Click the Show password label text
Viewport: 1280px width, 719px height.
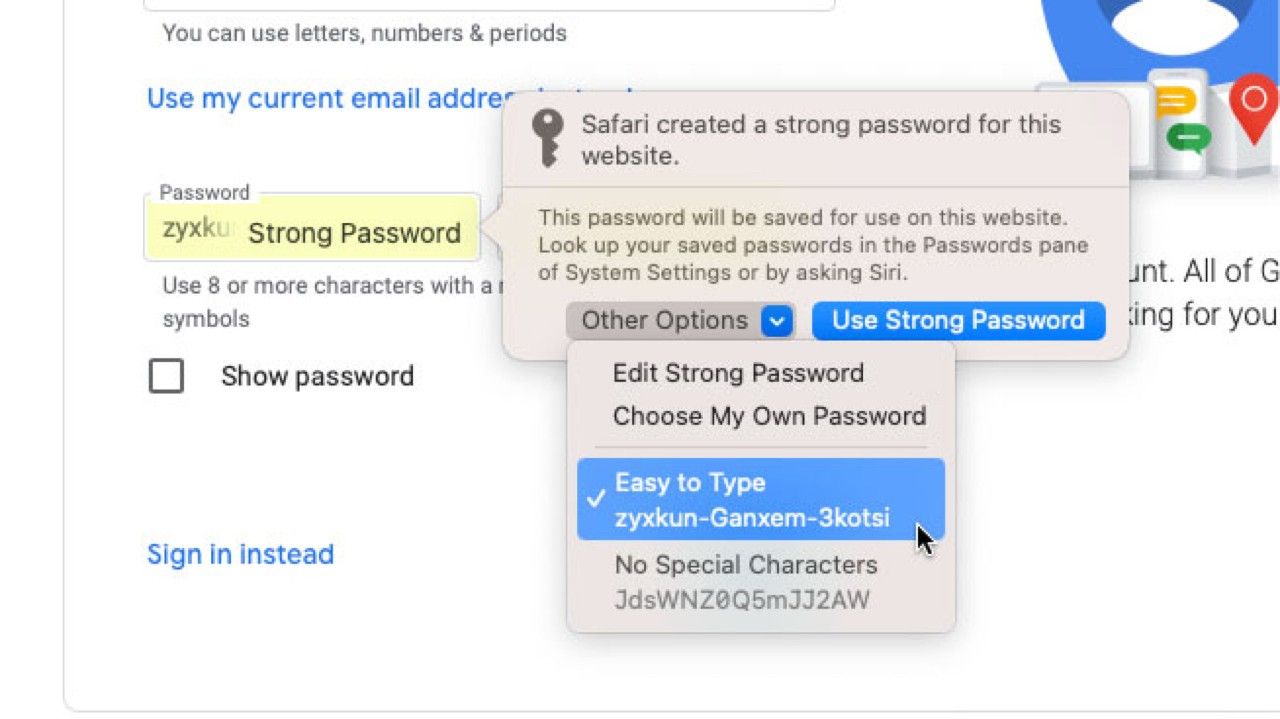coord(317,376)
